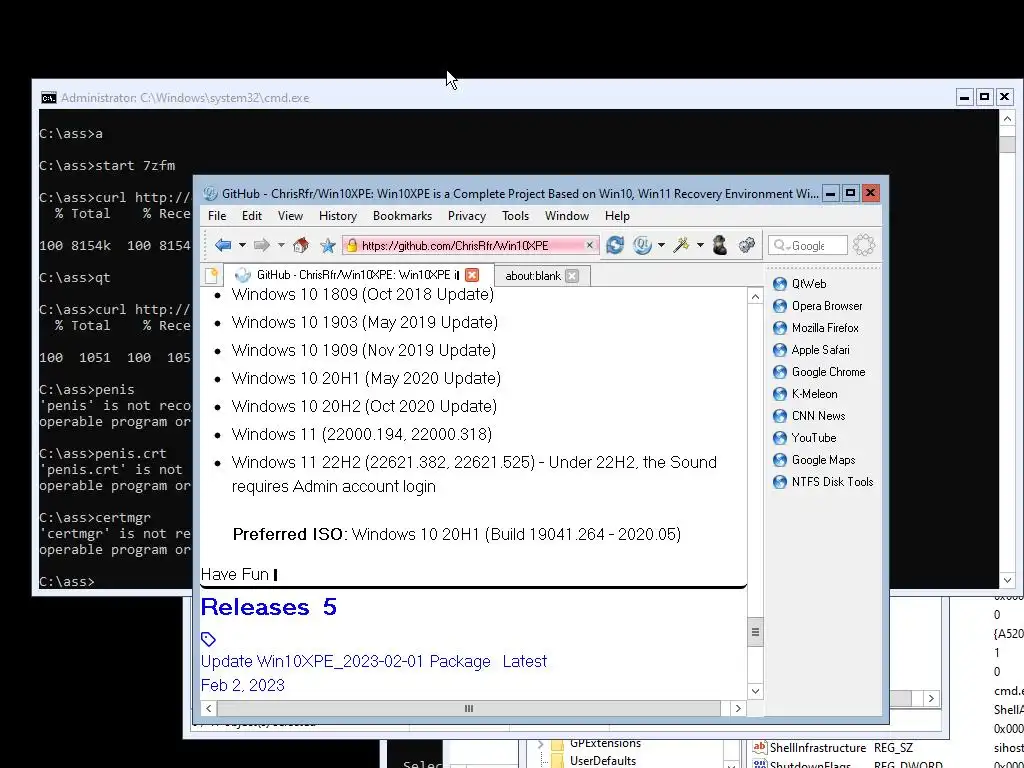
Task: Open the Forward history dropdown arrow
Action: [x=281, y=246]
